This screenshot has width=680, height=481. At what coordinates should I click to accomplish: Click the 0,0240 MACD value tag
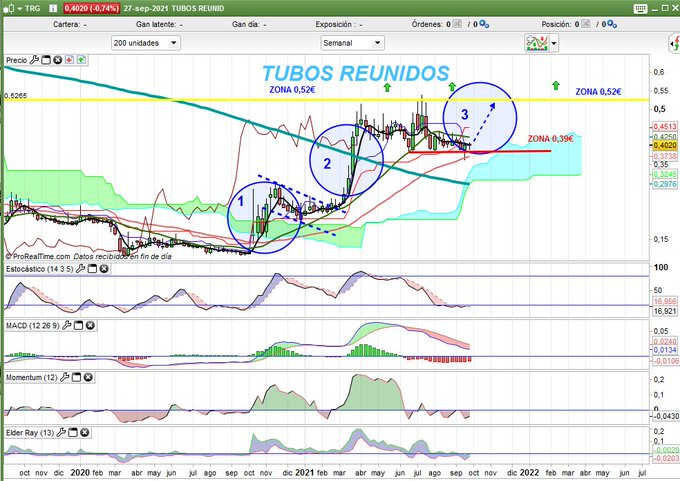tap(664, 341)
